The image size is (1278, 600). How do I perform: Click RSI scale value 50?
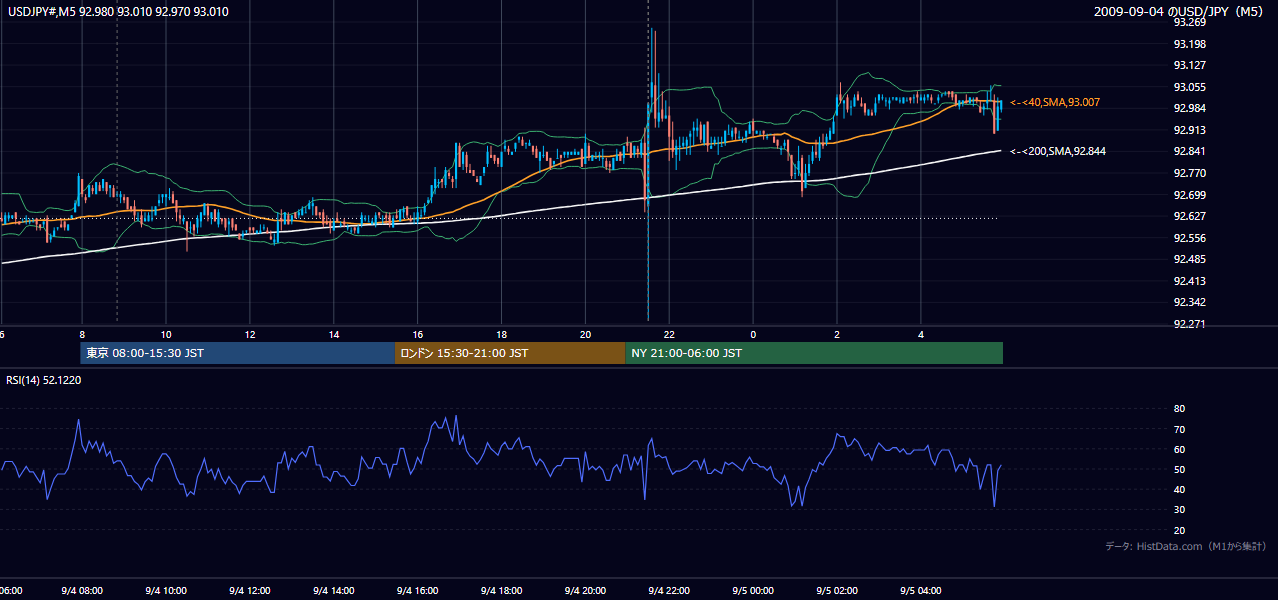click(1179, 469)
